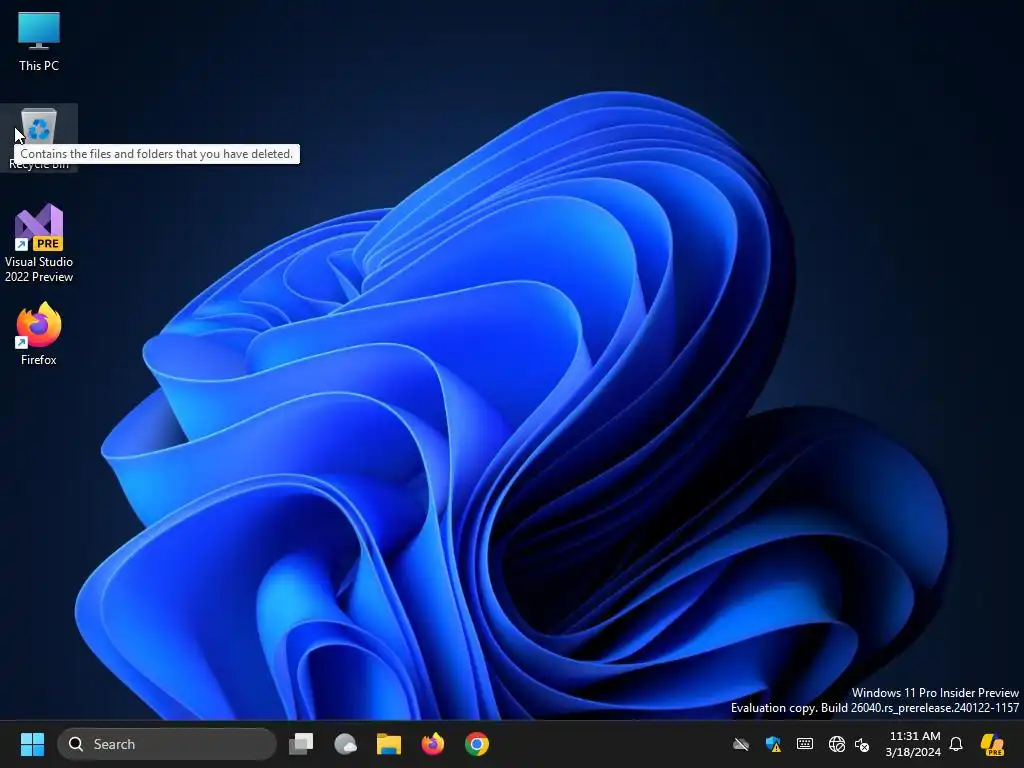
Task: Click the taskbar Search box
Action: pos(167,744)
